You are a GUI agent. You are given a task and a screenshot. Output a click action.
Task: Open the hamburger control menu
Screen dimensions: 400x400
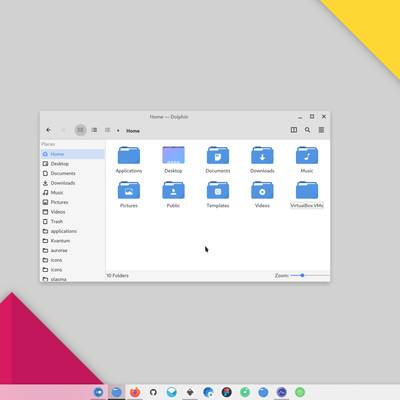(321, 130)
